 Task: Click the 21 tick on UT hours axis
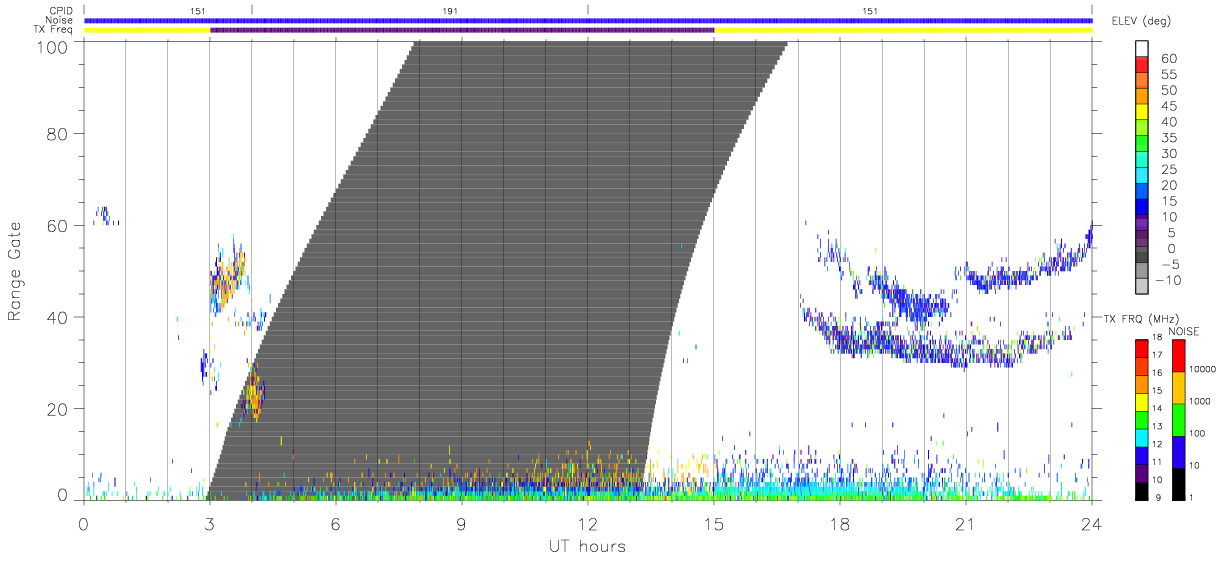966,523
